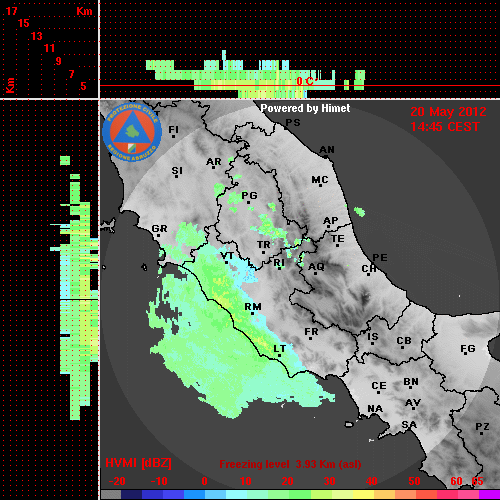Viewport: 500px width, 500px height.
Task: Select the VT city label
Action: [227, 256]
